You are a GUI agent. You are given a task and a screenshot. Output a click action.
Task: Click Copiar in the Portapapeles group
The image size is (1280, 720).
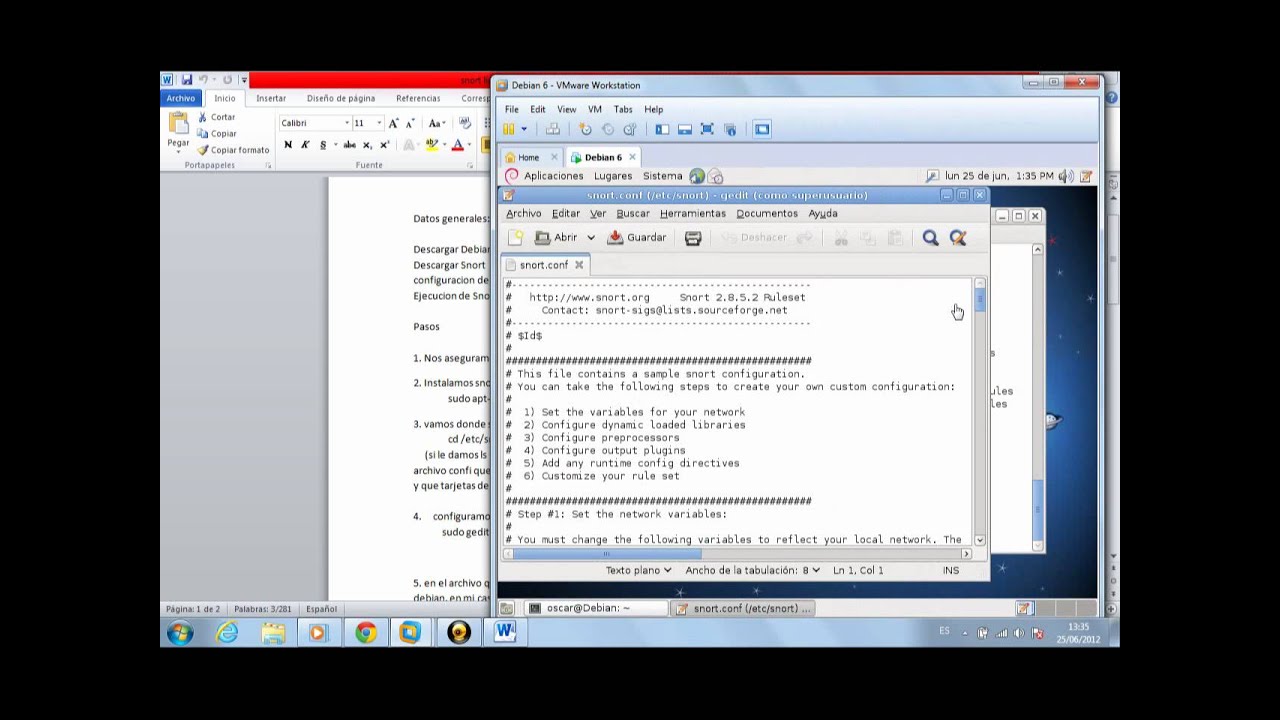tap(216, 133)
